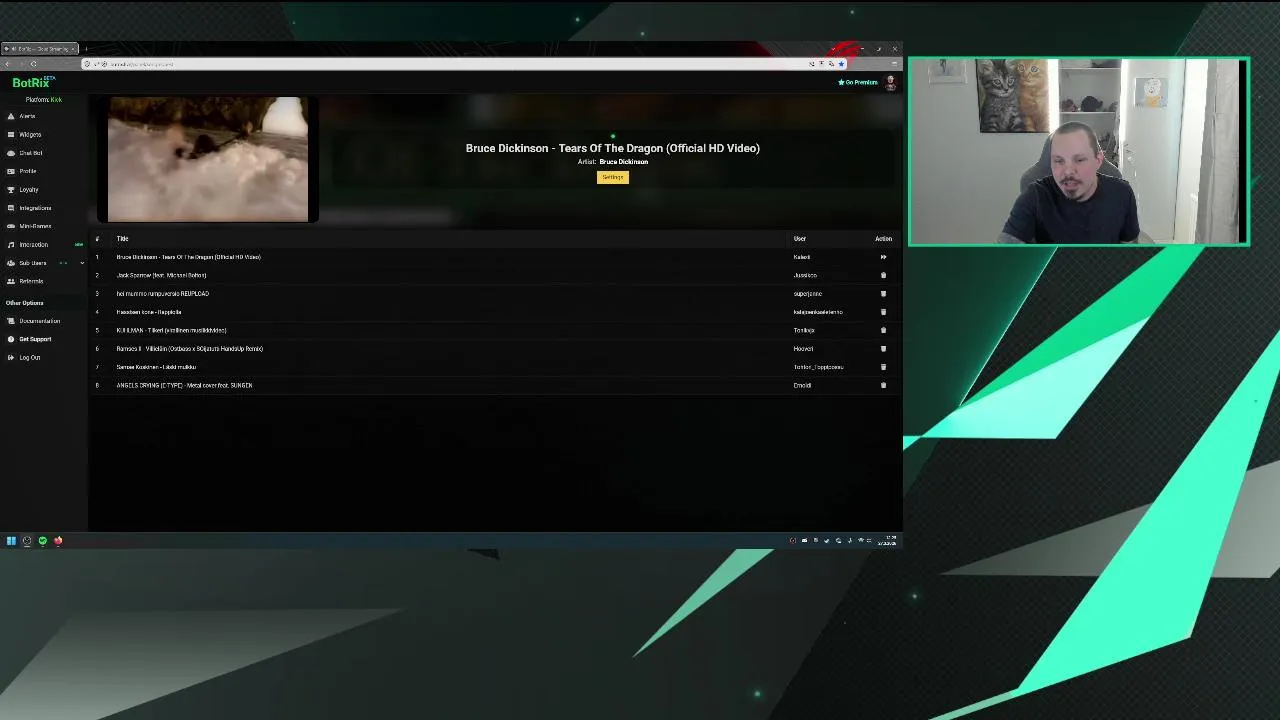Remove the ANGELS CRYING request
Image resolution: width=1280 pixels, height=720 pixels.
[883, 385]
